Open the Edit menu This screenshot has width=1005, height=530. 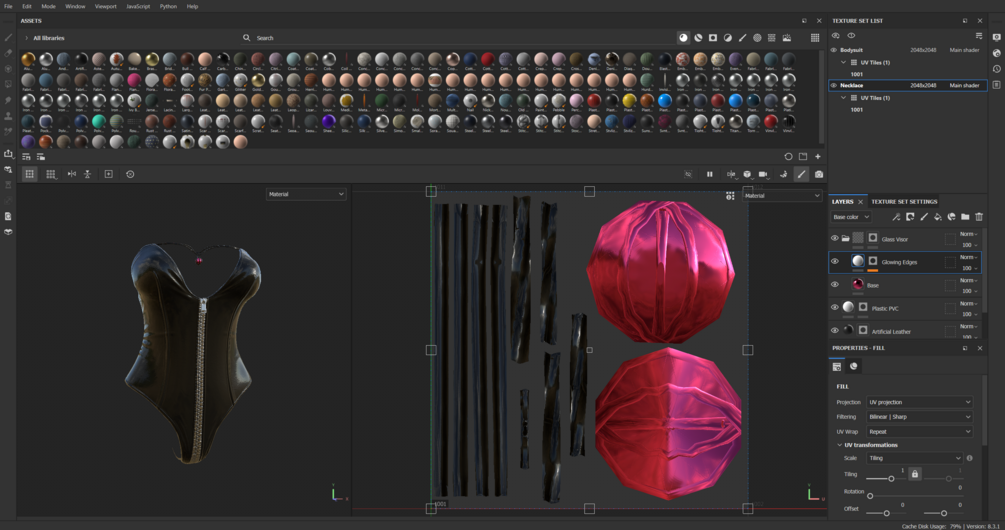point(27,6)
